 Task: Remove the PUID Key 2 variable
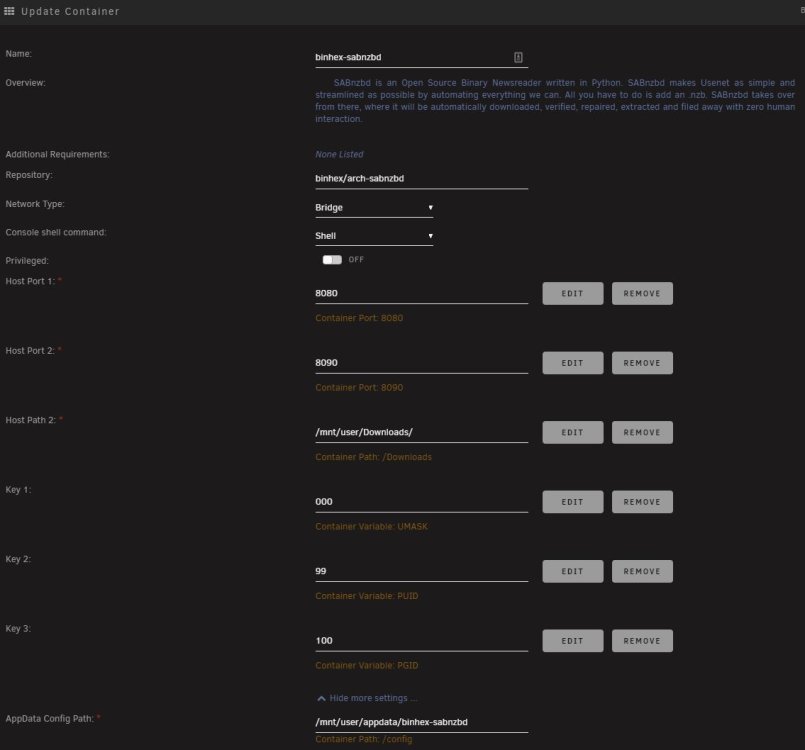pyautogui.click(x=642, y=571)
